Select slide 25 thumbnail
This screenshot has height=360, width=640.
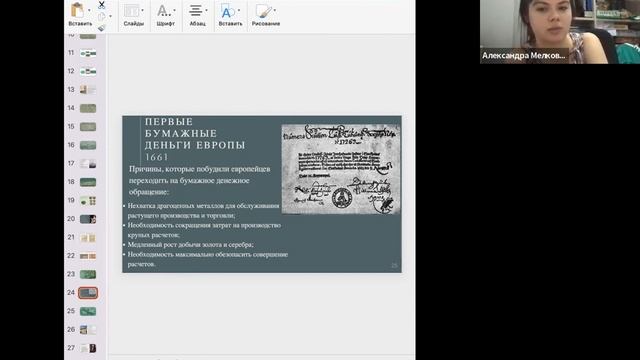[x=88, y=311]
